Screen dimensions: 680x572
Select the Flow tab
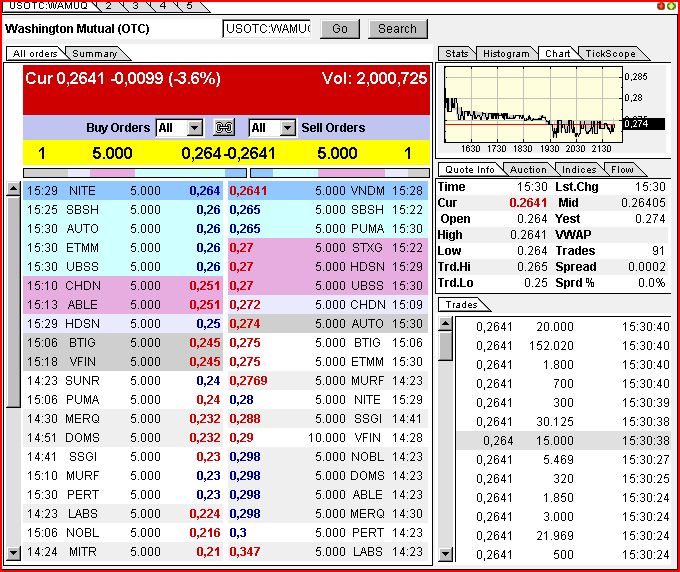pyautogui.click(x=622, y=170)
